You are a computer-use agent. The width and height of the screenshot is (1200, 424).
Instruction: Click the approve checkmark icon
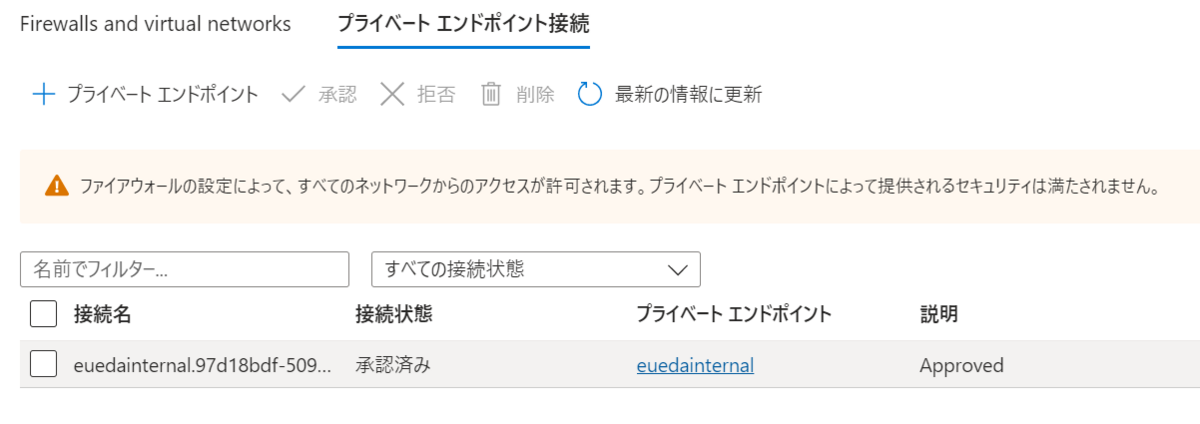293,95
